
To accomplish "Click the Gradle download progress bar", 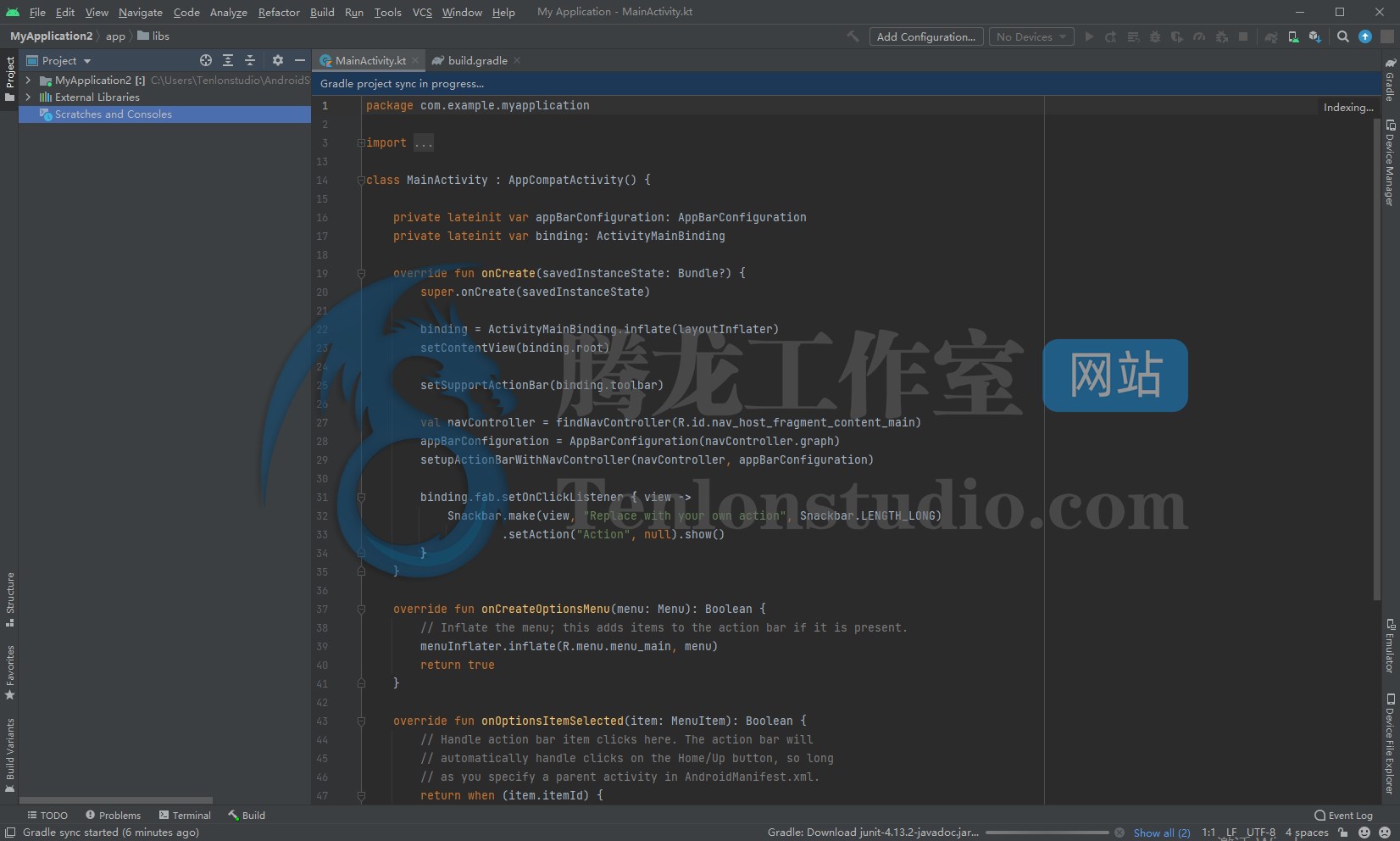I will coord(1047,833).
